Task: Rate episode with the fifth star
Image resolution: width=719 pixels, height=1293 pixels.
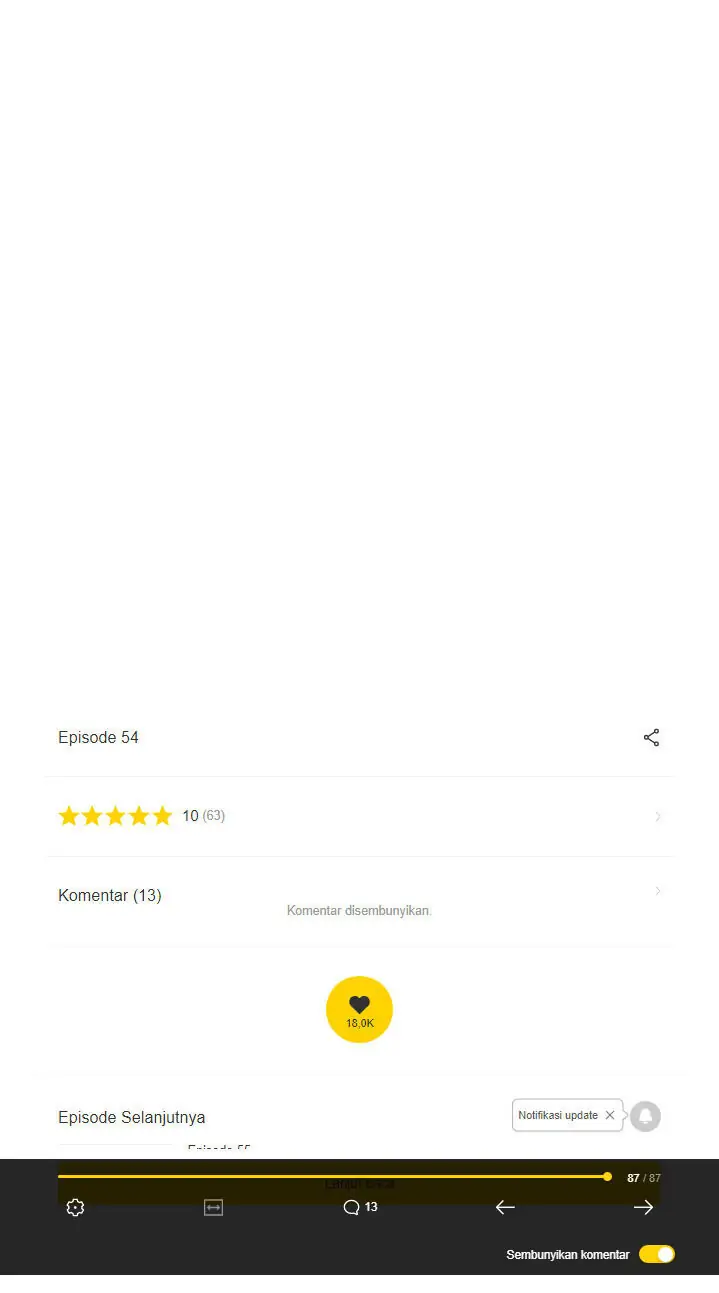Action: click(x=162, y=816)
